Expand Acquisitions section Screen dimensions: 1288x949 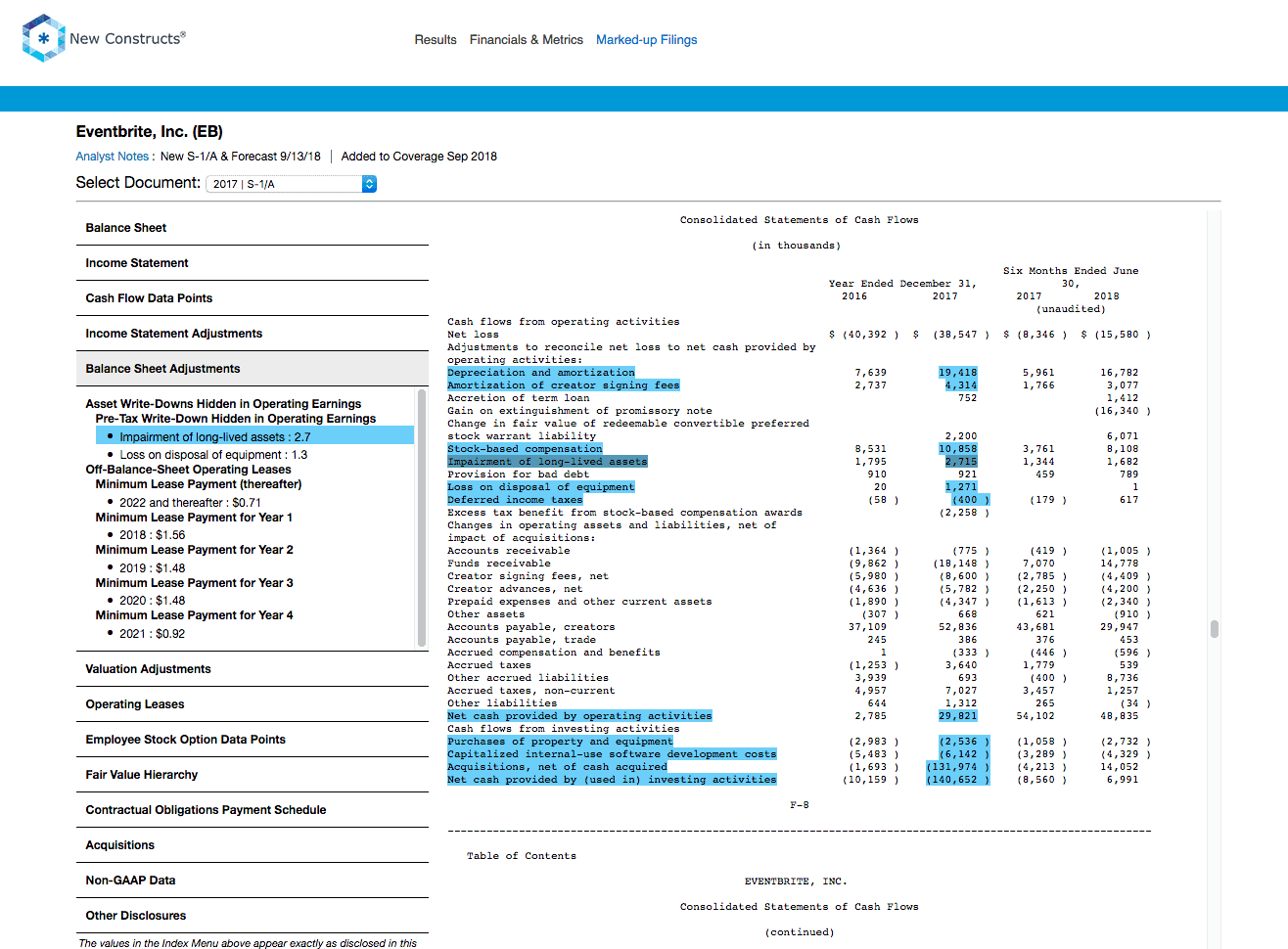click(x=253, y=845)
